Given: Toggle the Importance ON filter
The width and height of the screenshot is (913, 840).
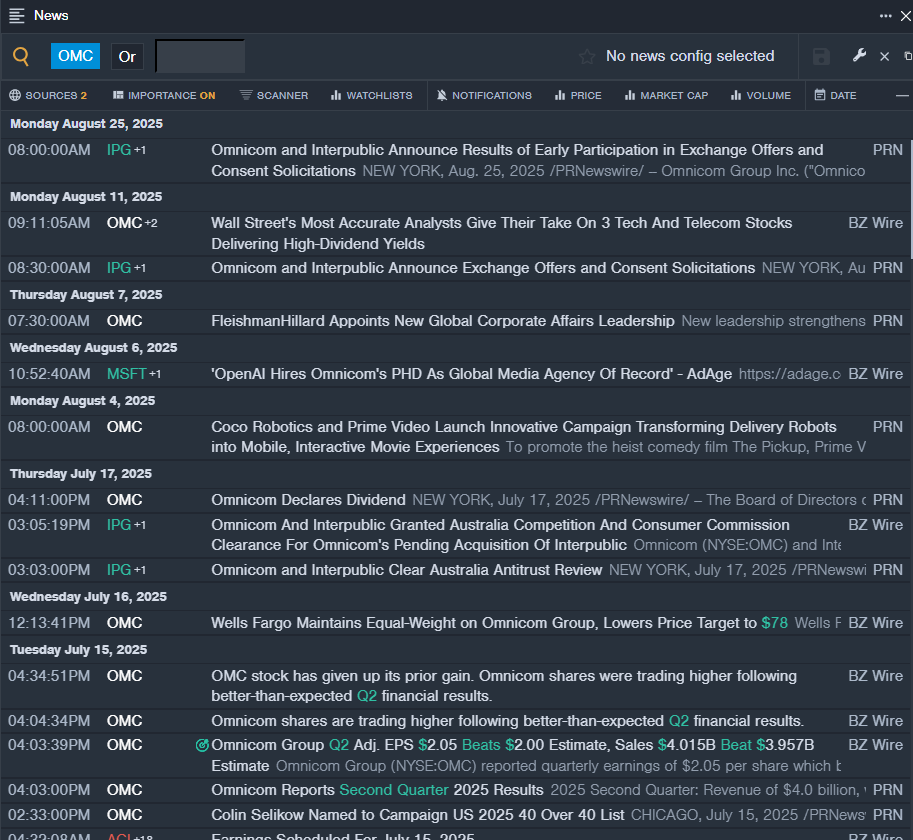Looking at the screenshot, I should pos(164,95).
